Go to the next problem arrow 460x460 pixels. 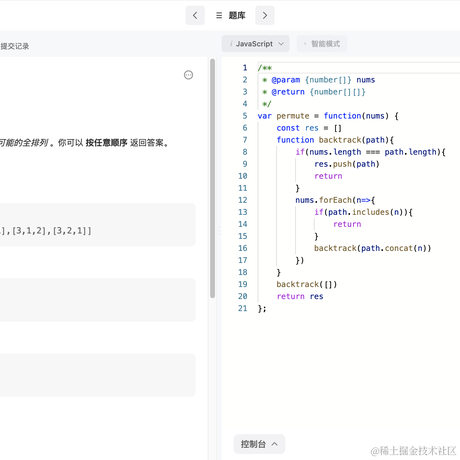click(265, 15)
